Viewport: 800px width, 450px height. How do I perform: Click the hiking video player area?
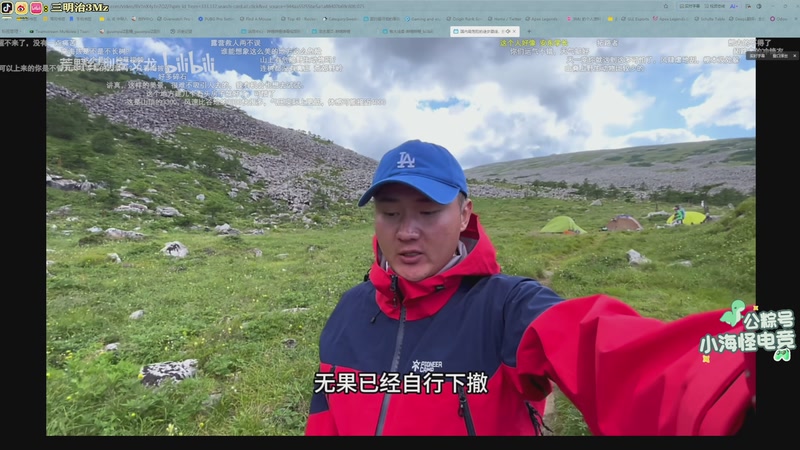point(401,236)
